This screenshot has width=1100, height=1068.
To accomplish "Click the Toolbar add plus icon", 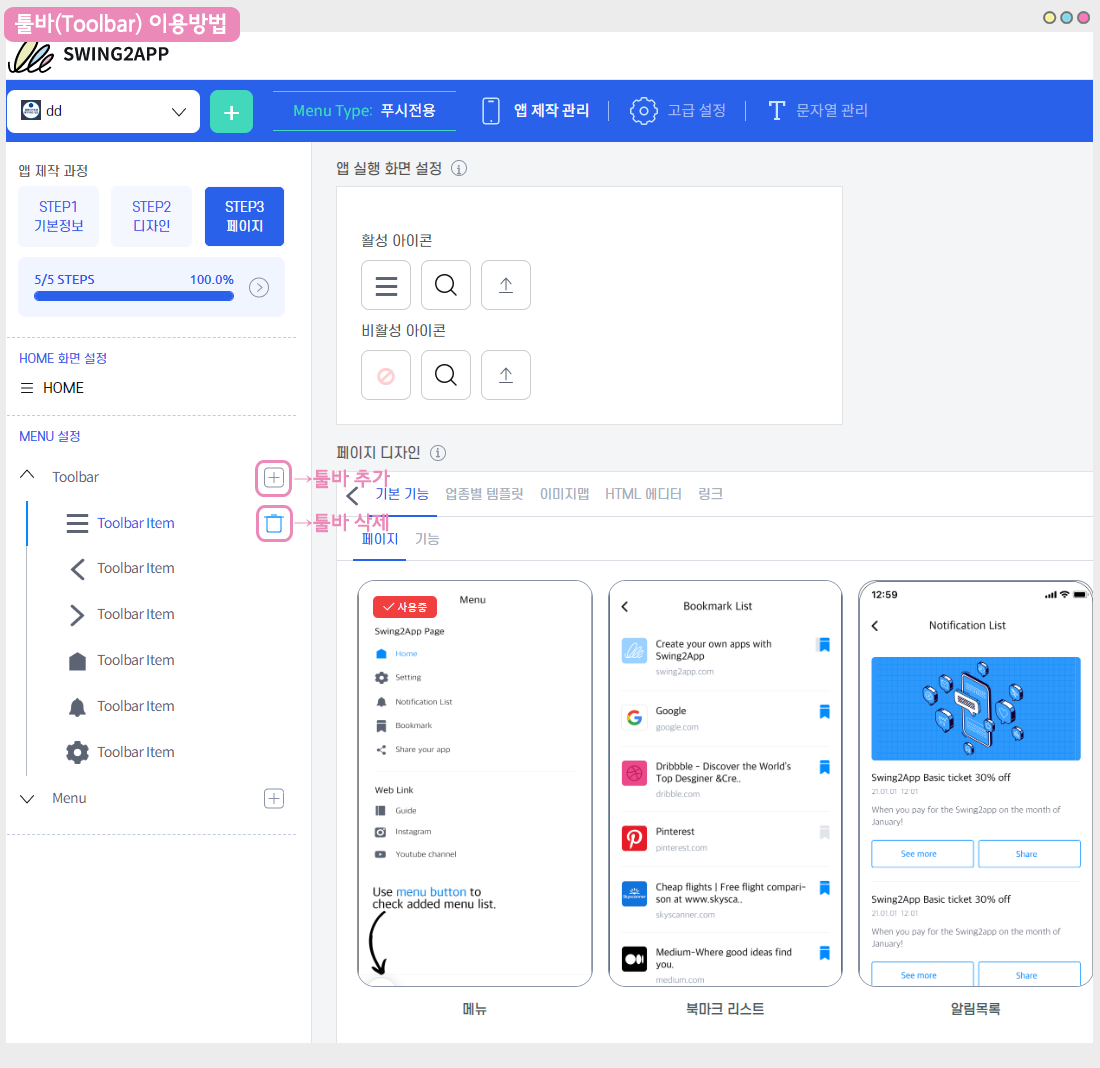I will (x=274, y=478).
